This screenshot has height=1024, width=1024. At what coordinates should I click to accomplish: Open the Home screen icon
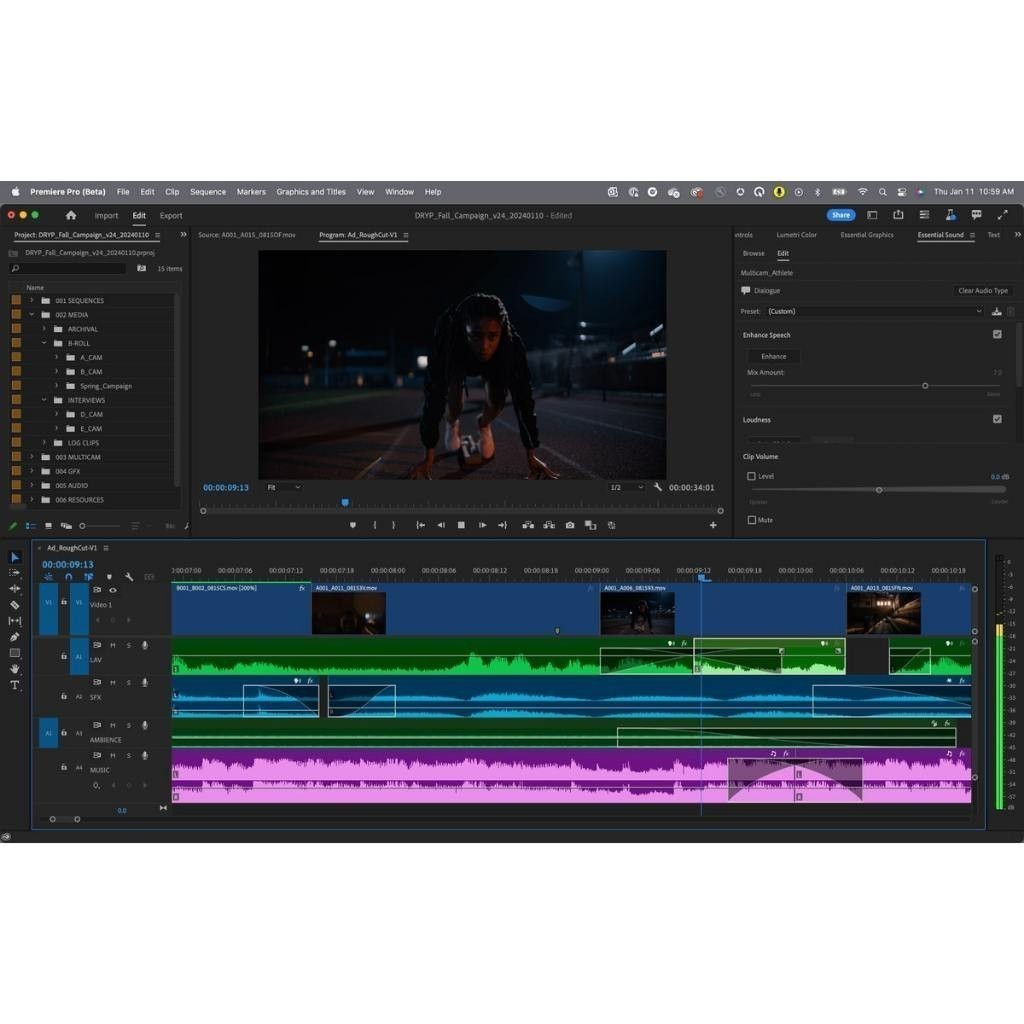click(x=71, y=215)
